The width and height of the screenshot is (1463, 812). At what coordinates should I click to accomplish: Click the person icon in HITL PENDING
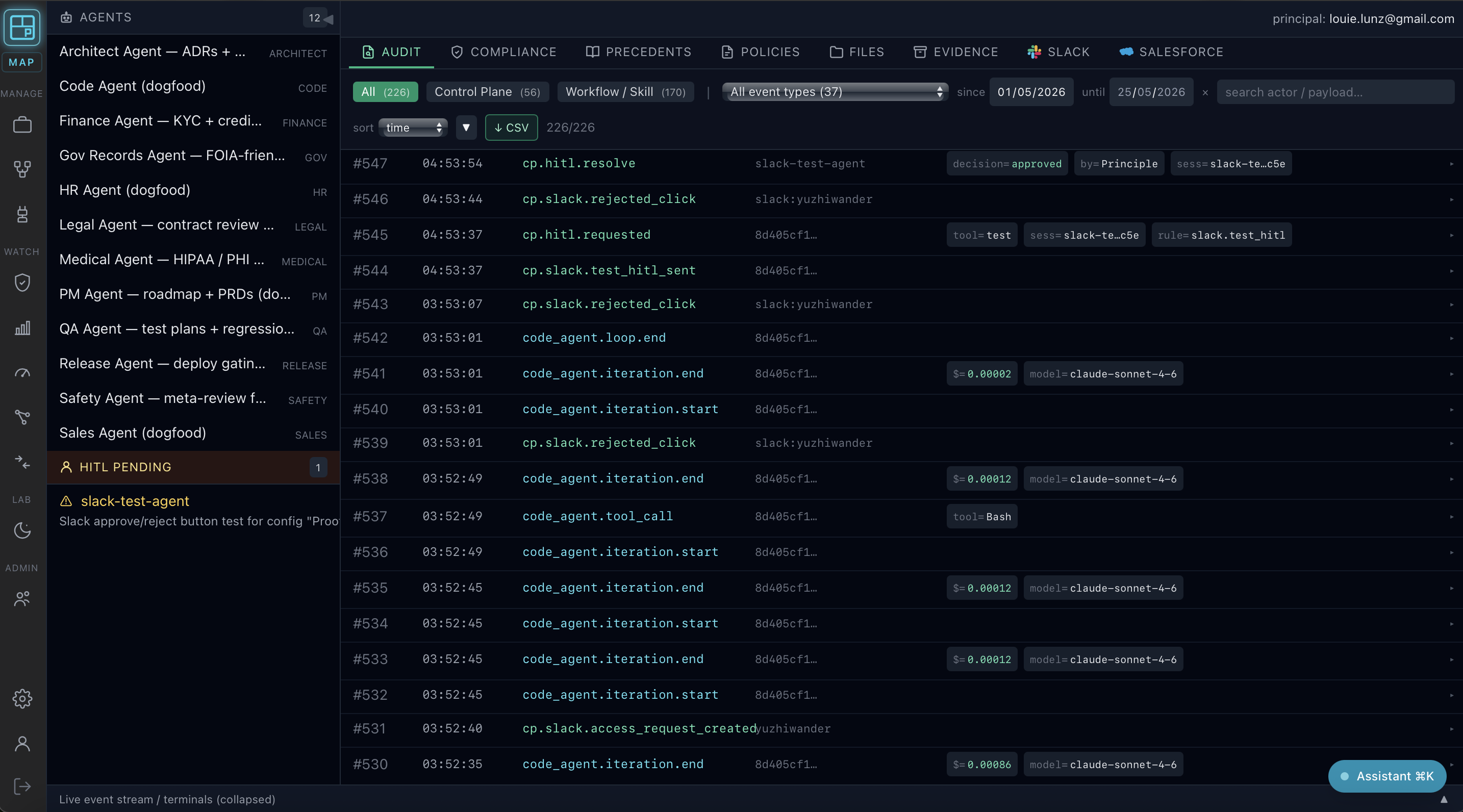click(66, 467)
